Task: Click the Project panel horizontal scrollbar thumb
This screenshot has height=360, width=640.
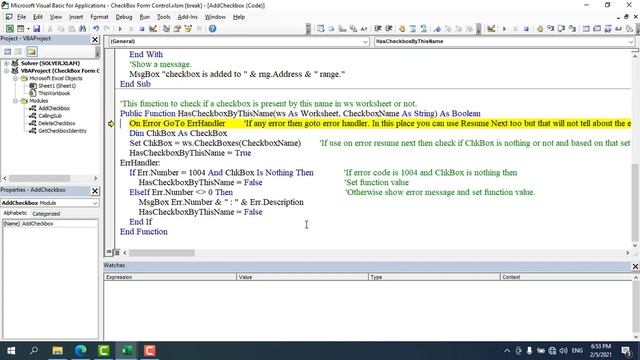Action: (40, 178)
